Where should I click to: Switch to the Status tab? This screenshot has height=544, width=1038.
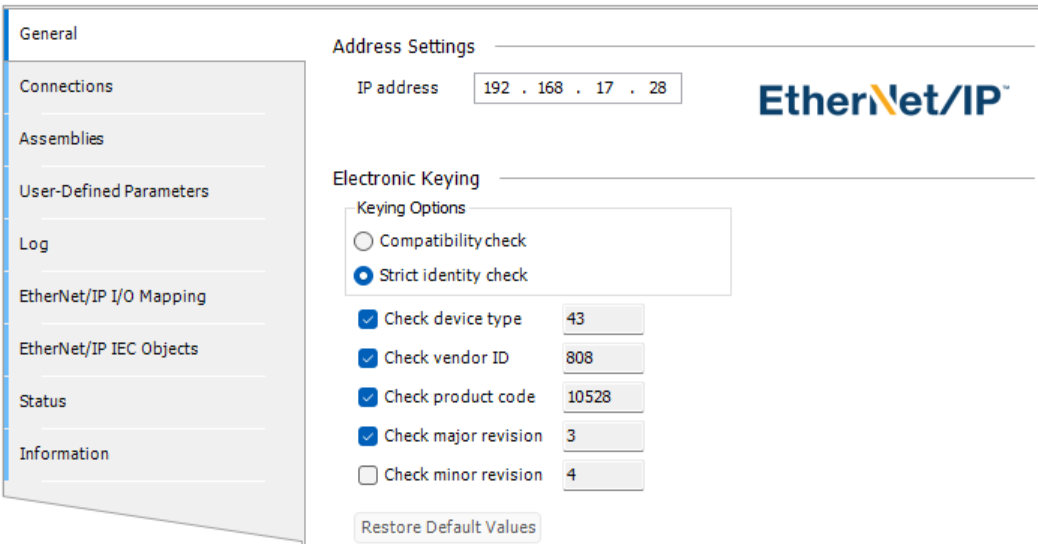[43, 401]
